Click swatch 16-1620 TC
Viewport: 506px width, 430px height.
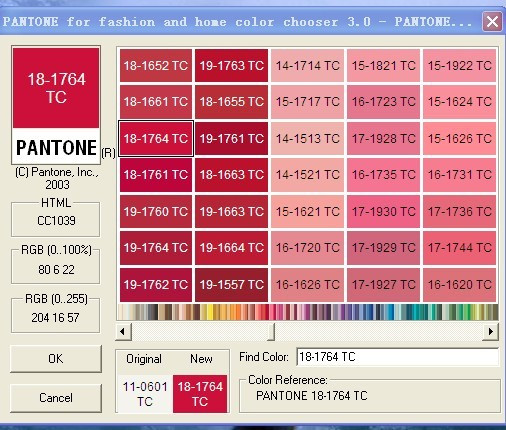point(459,285)
